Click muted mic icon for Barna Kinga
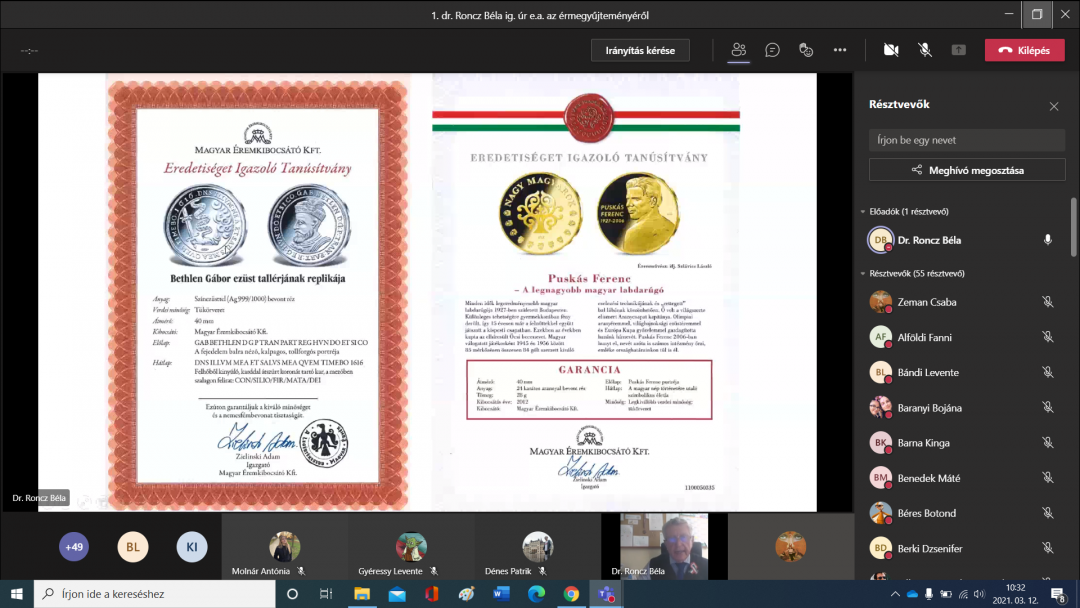 pos(1048,443)
